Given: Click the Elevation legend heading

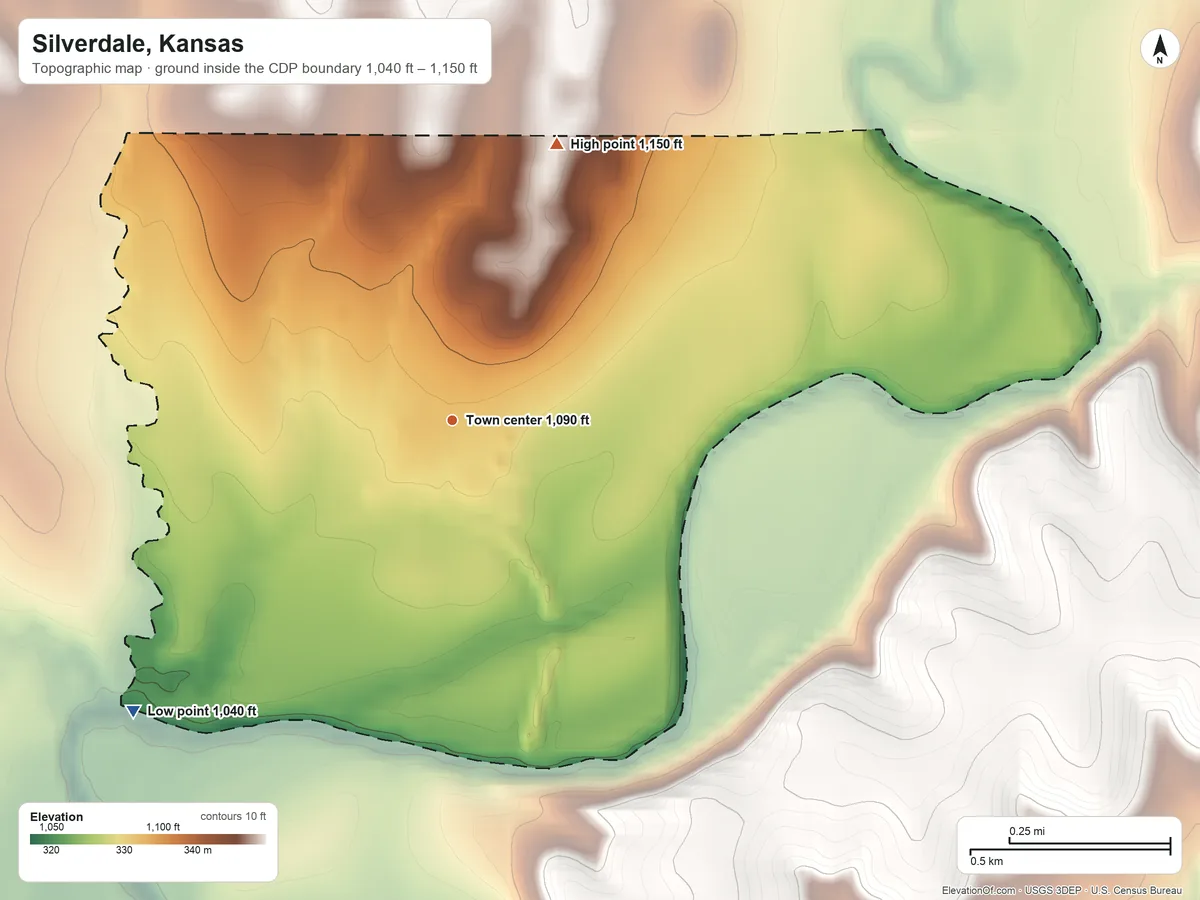Looking at the screenshot, I should pos(57,817).
